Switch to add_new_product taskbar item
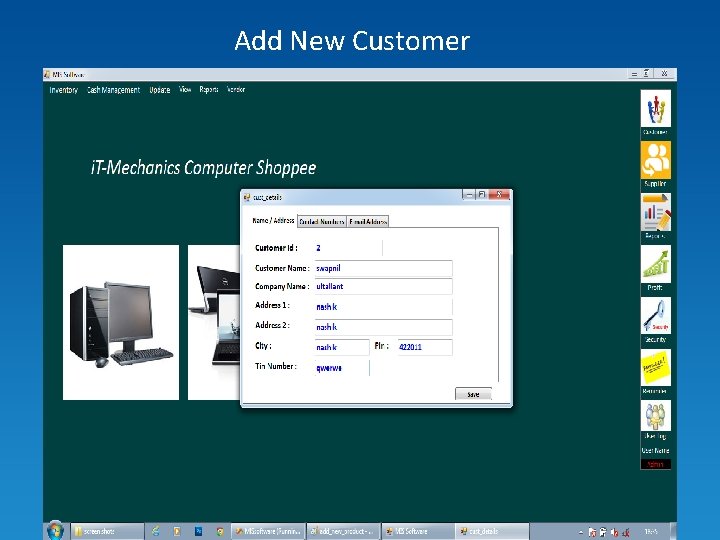 (343, 531)
